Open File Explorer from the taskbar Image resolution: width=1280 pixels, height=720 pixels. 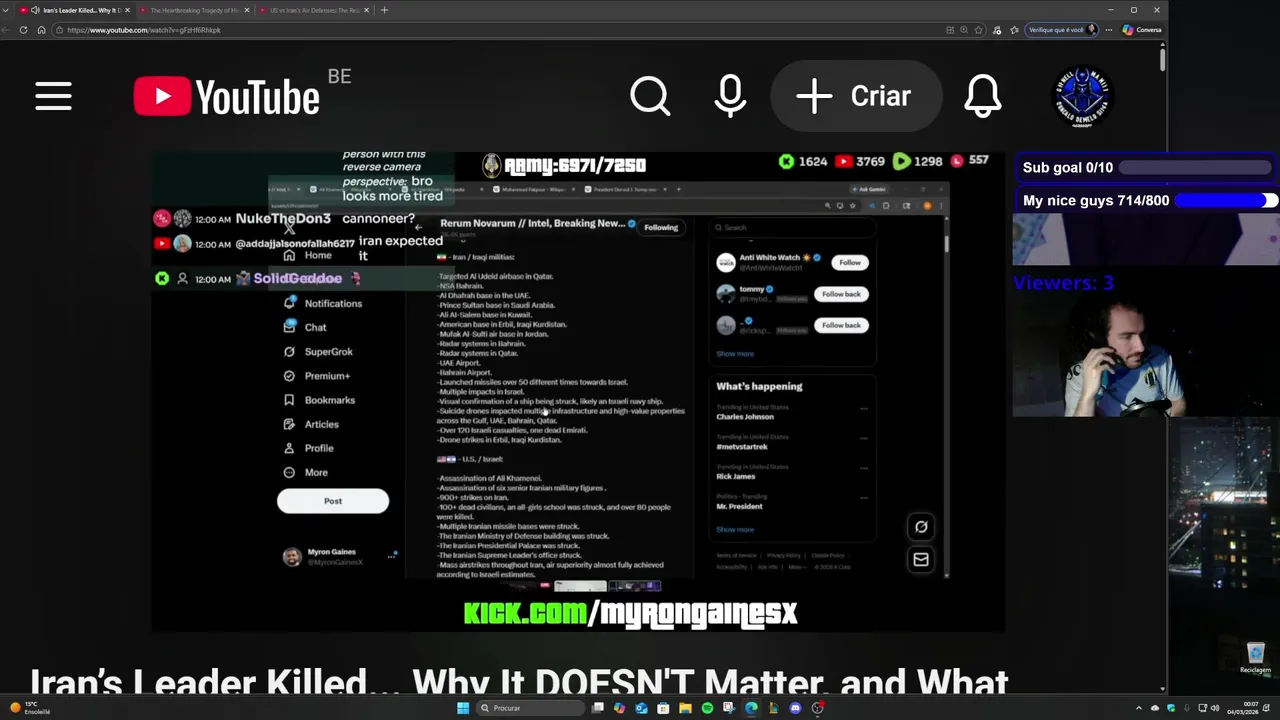click(685, 708)
